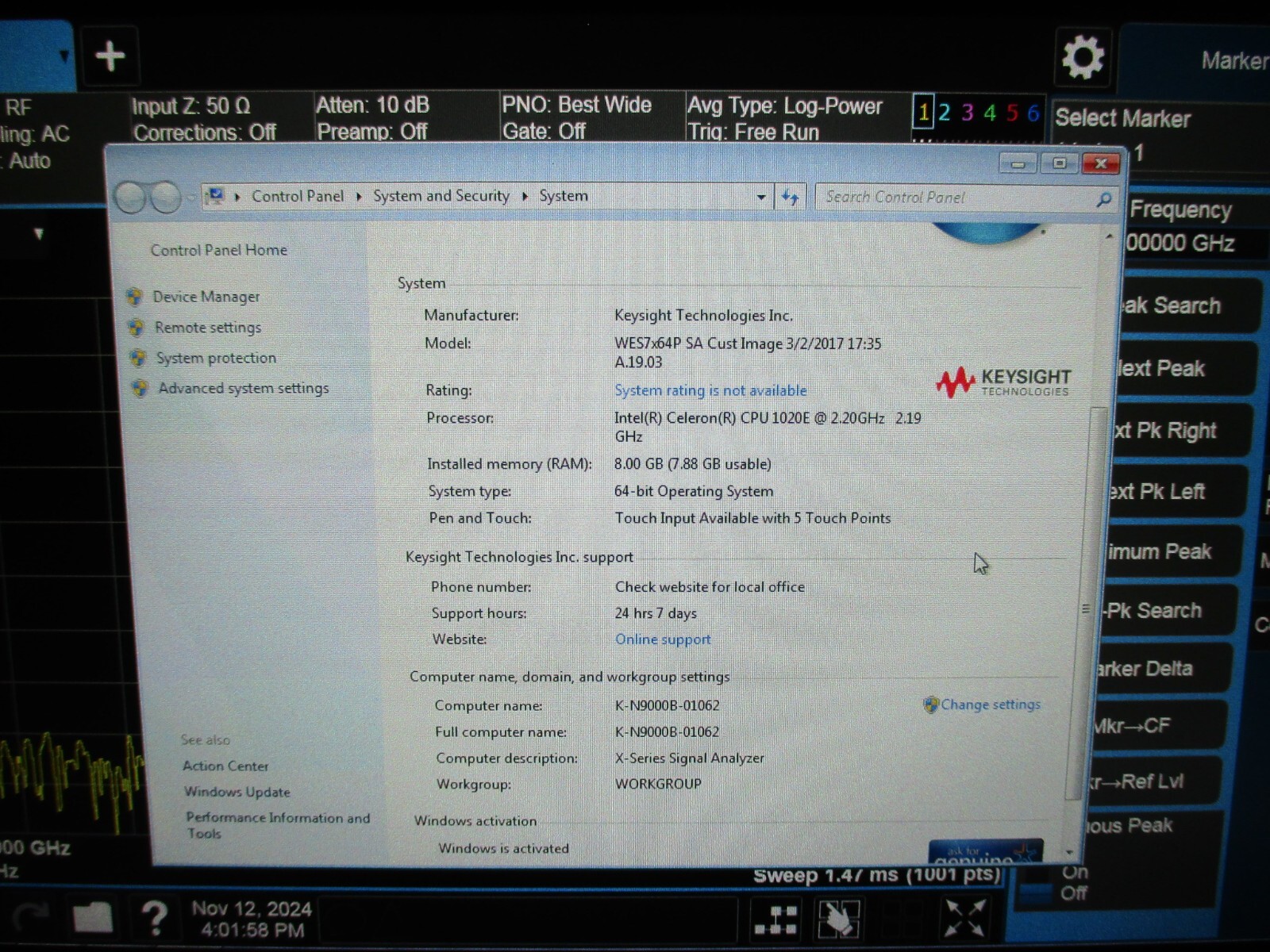Go to Control Panel Home
This screenshot has height=952, width=1270.
[x=219, y=250]
